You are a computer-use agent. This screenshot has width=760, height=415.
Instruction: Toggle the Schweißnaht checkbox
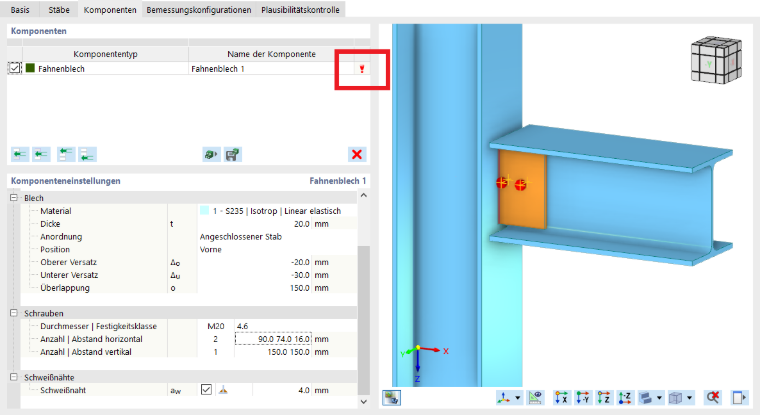click(x=206, y=389)
